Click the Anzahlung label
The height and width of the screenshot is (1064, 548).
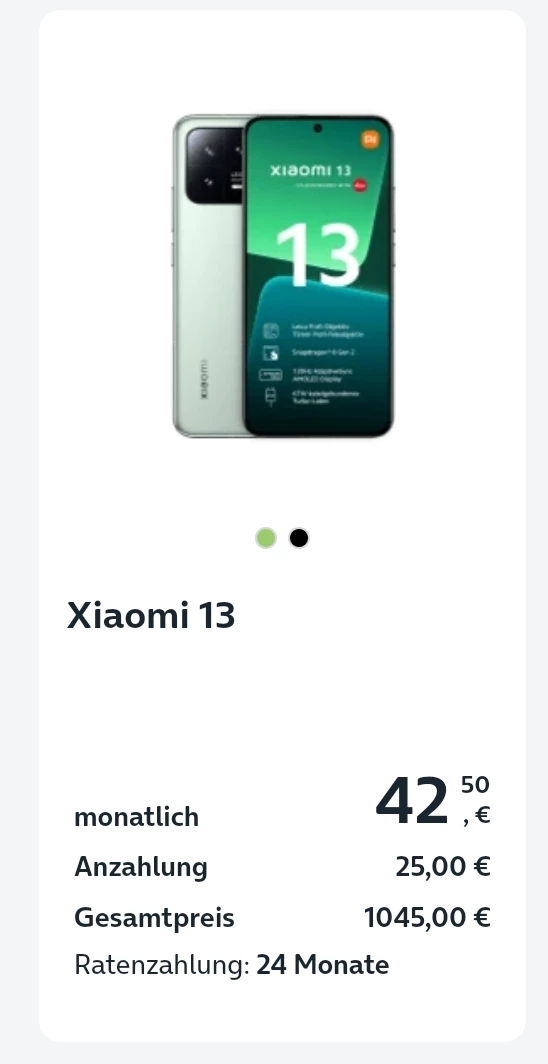(x=141, y=867)
